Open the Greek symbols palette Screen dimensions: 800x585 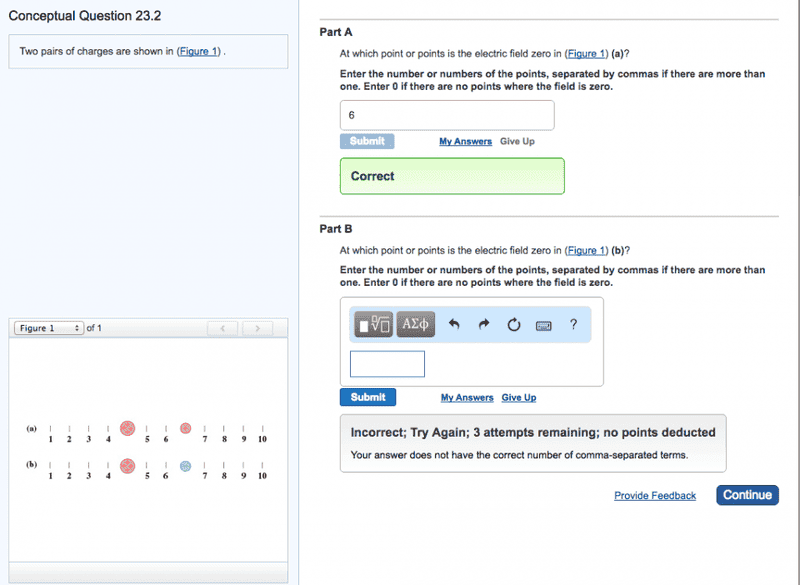[x=416, y=324]
